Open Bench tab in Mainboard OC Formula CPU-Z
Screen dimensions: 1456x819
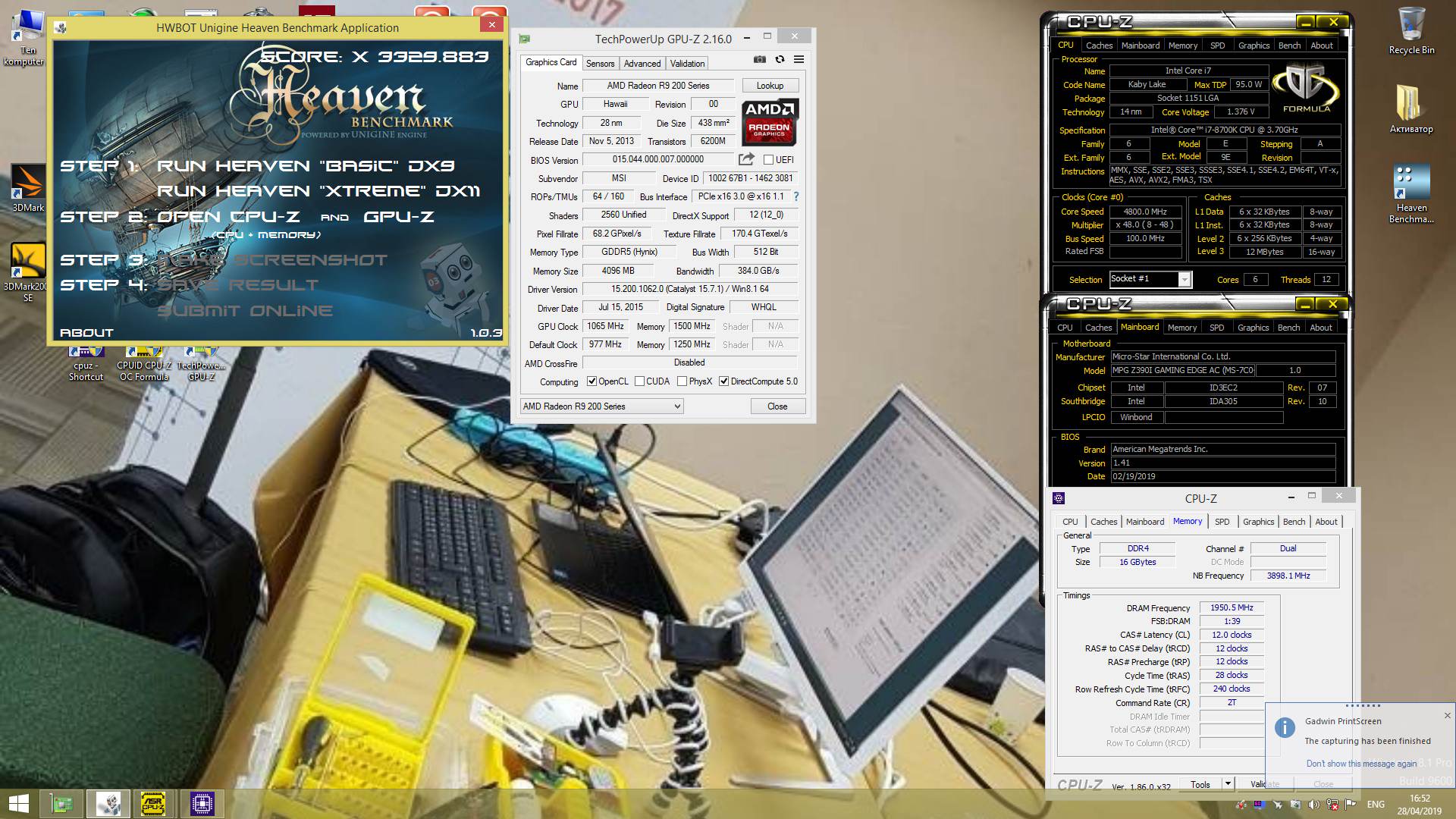coord(1288,328)
